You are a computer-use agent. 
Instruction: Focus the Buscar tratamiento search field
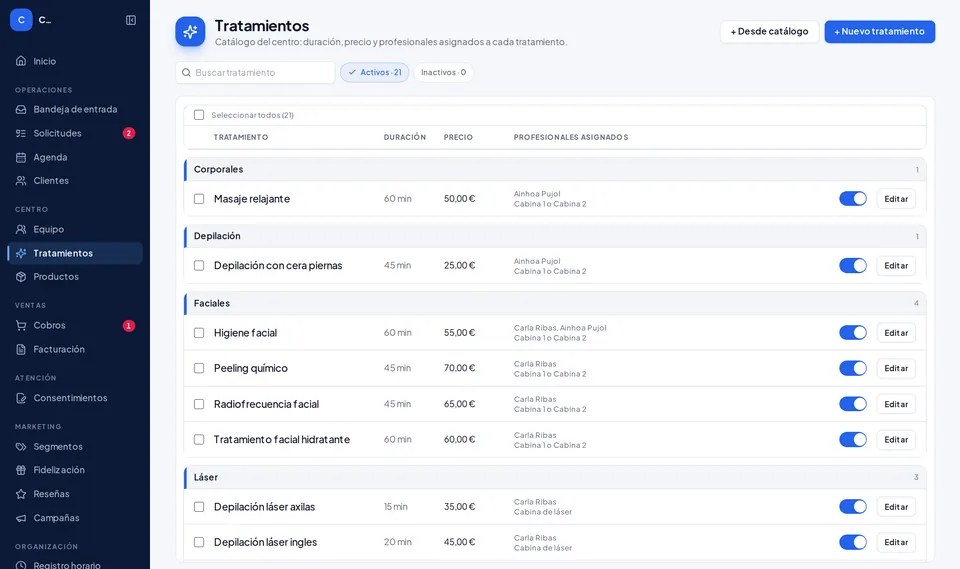(x=255, y=72)
